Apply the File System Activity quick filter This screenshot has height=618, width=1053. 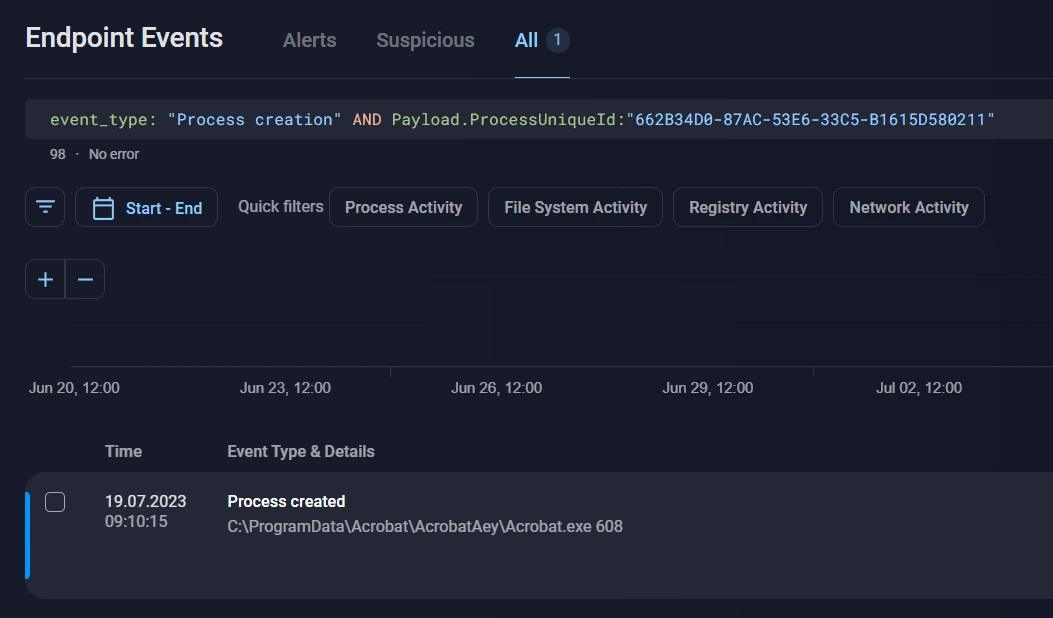[x=576, y=207]
